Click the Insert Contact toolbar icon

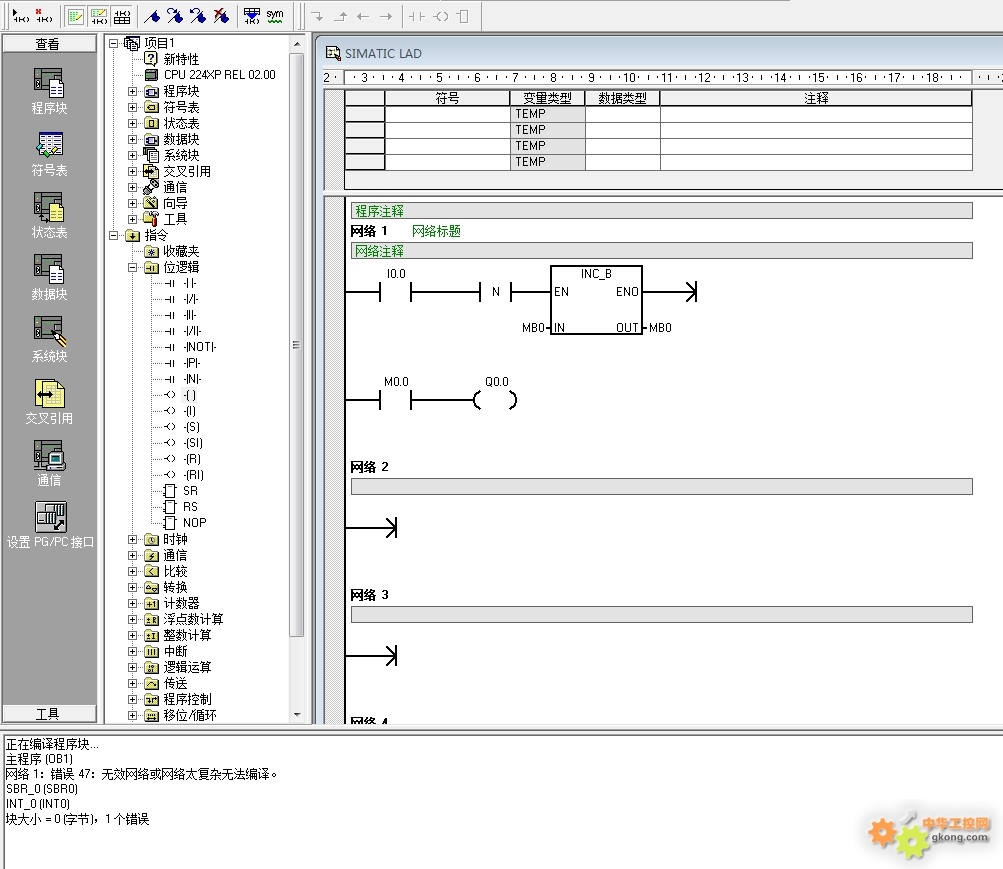pos(417,16)
